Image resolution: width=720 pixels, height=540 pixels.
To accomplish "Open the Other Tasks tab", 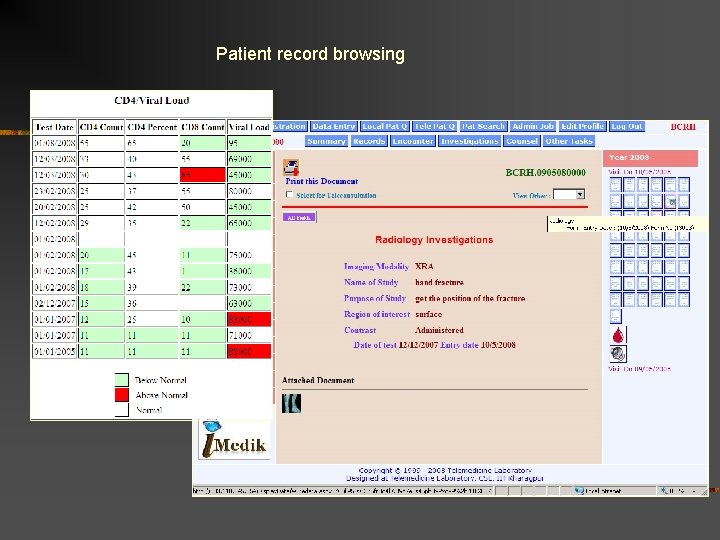I will [x=569, y=141].
